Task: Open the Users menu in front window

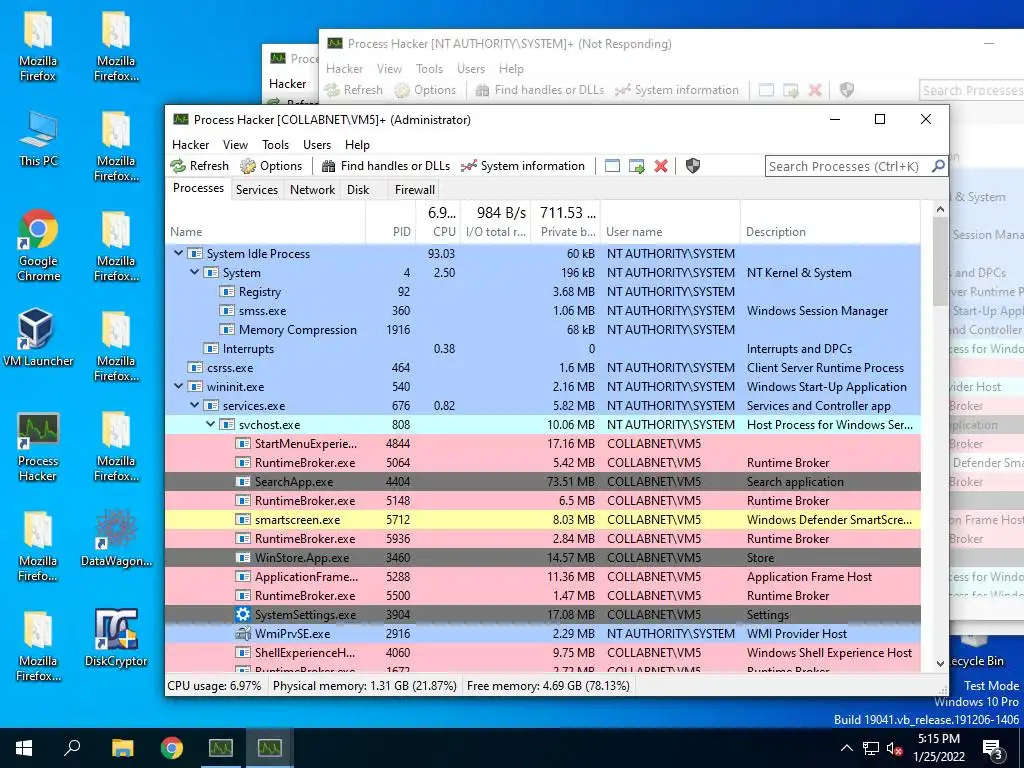Action: [317, 144]
